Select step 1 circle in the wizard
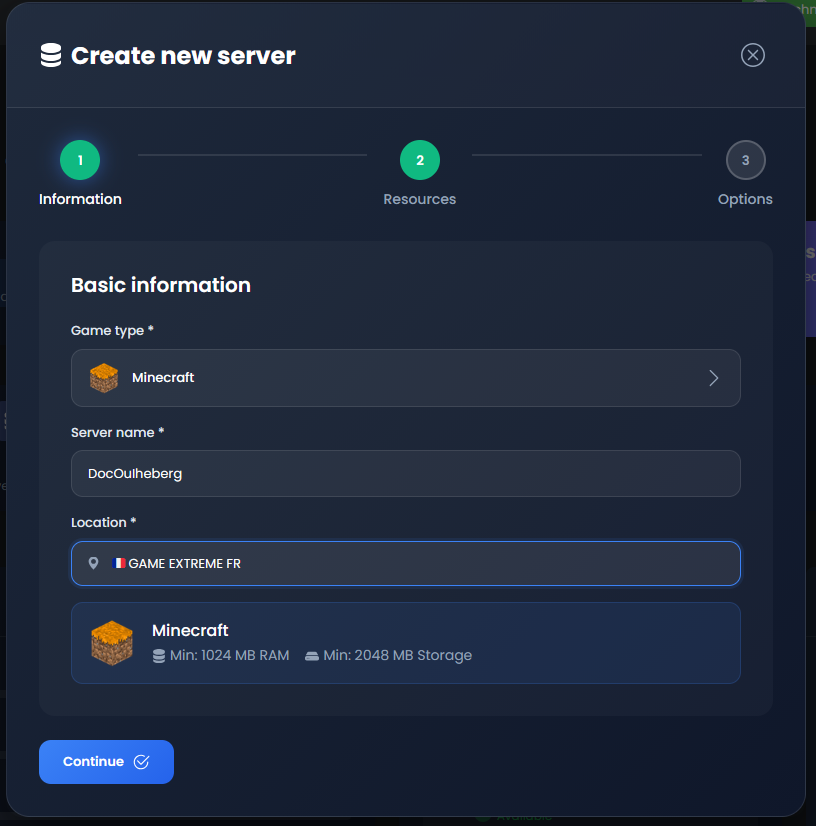Screen dimensions: 816x826 click(80, 160)
